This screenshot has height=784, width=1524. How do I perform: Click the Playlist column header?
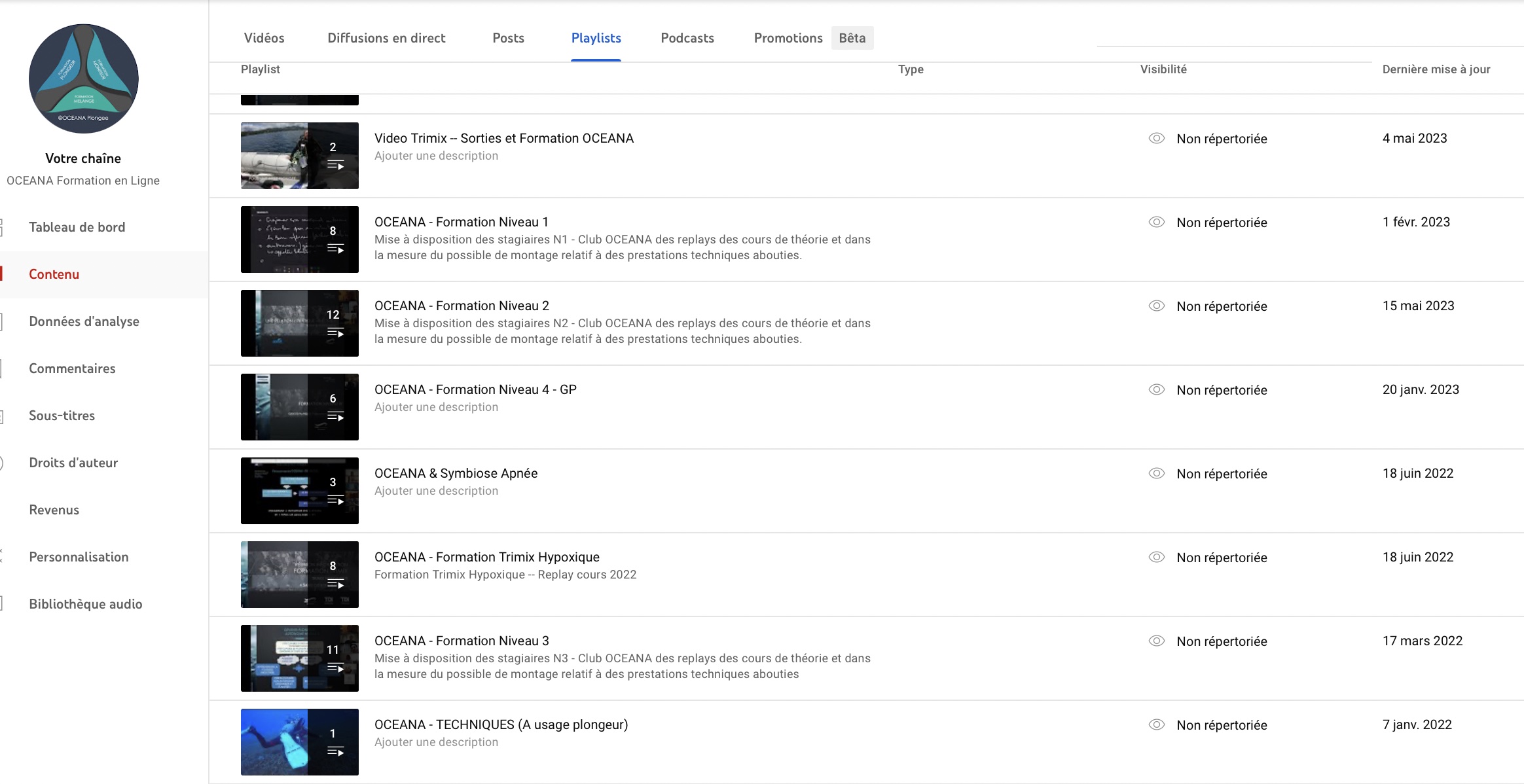click(260, 69)
